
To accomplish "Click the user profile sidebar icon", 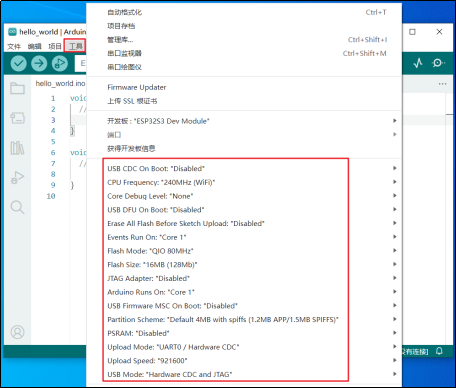I will (x=17, y=332).
